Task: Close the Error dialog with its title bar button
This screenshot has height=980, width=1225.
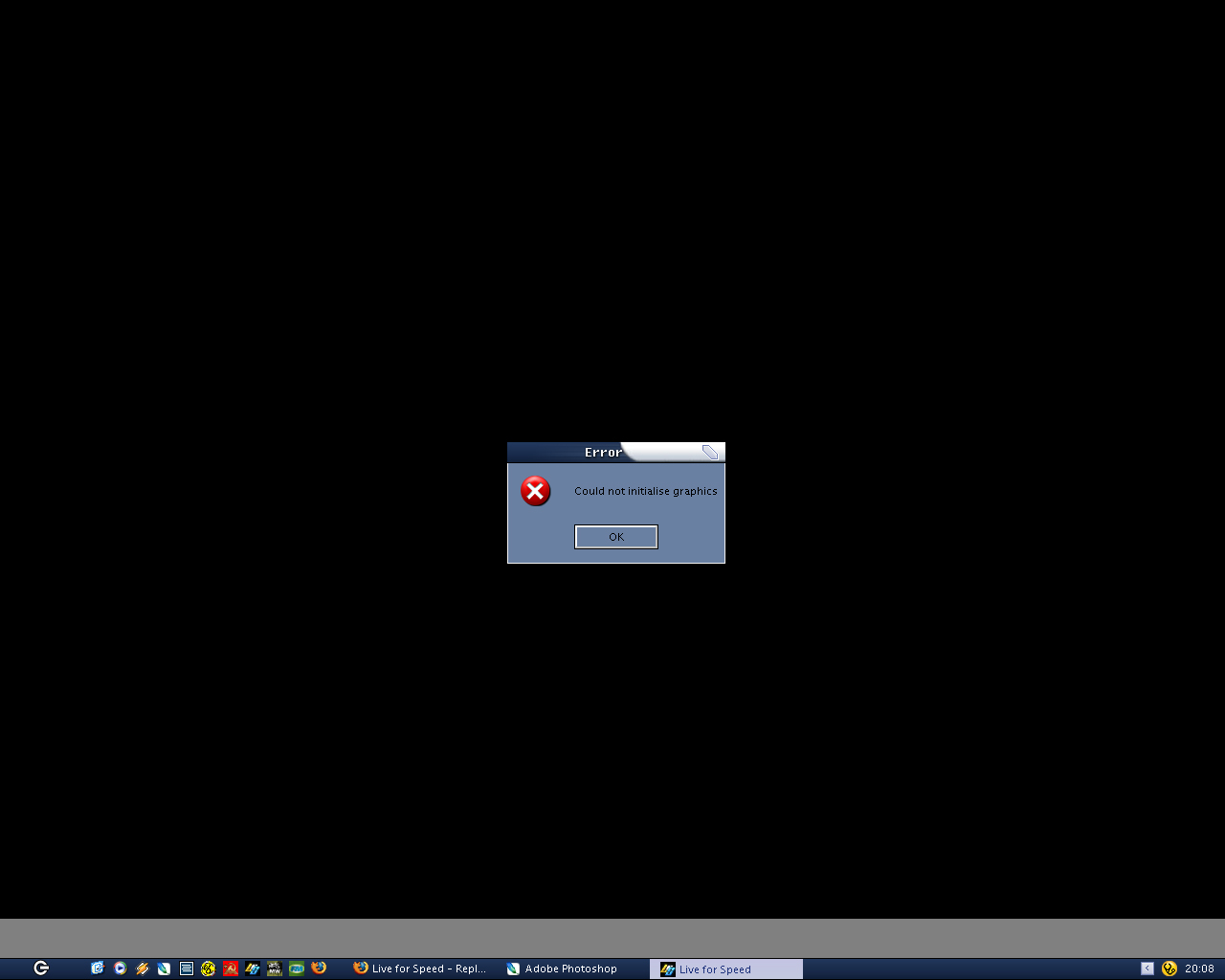Action: [x=710, y=453]
